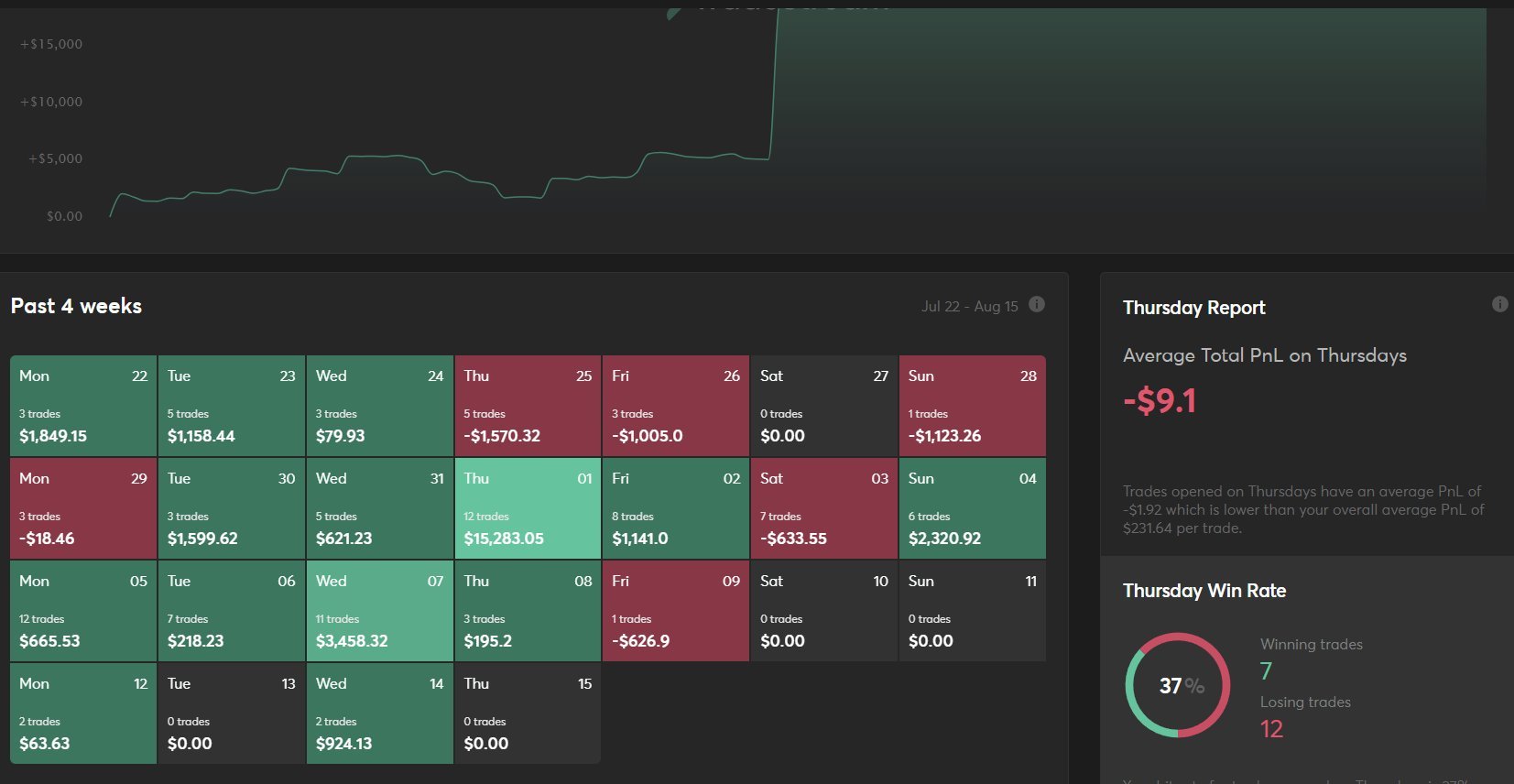Open Thu 15 cell with $0.00
The width and height of the screenshot is (1514, 784).
(x=528, y=713)
